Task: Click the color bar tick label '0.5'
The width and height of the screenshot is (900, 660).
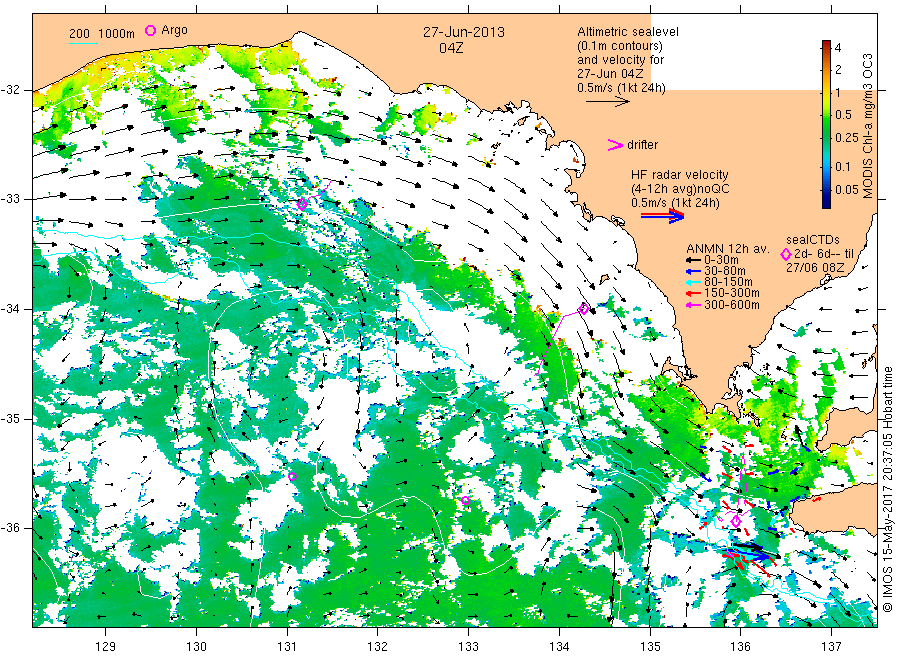Action: click(x=844, y=115)
